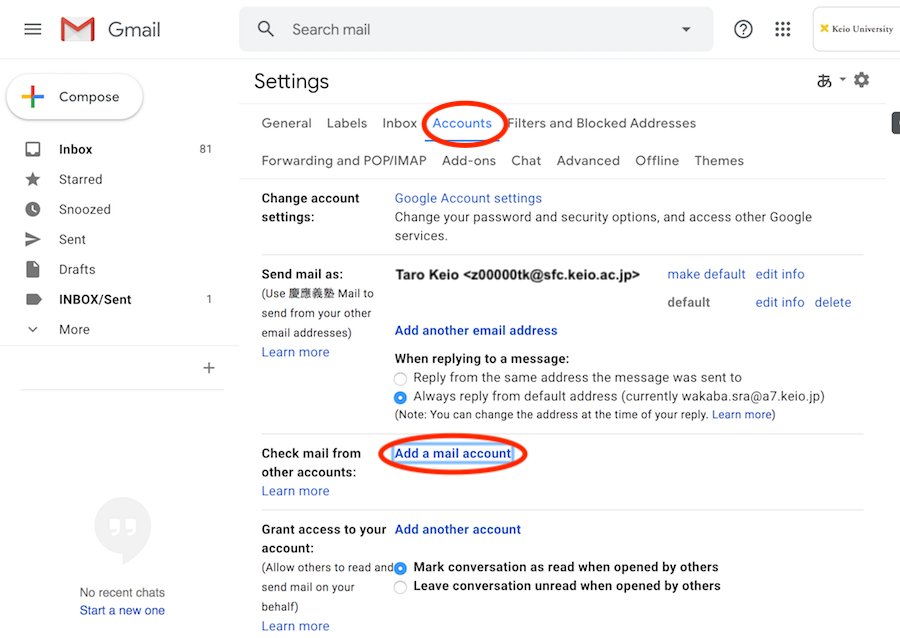The width and height of the screenshot is (900, 638).
Task: Open Snoozed mail clock icon
Action: click(33, 209)
